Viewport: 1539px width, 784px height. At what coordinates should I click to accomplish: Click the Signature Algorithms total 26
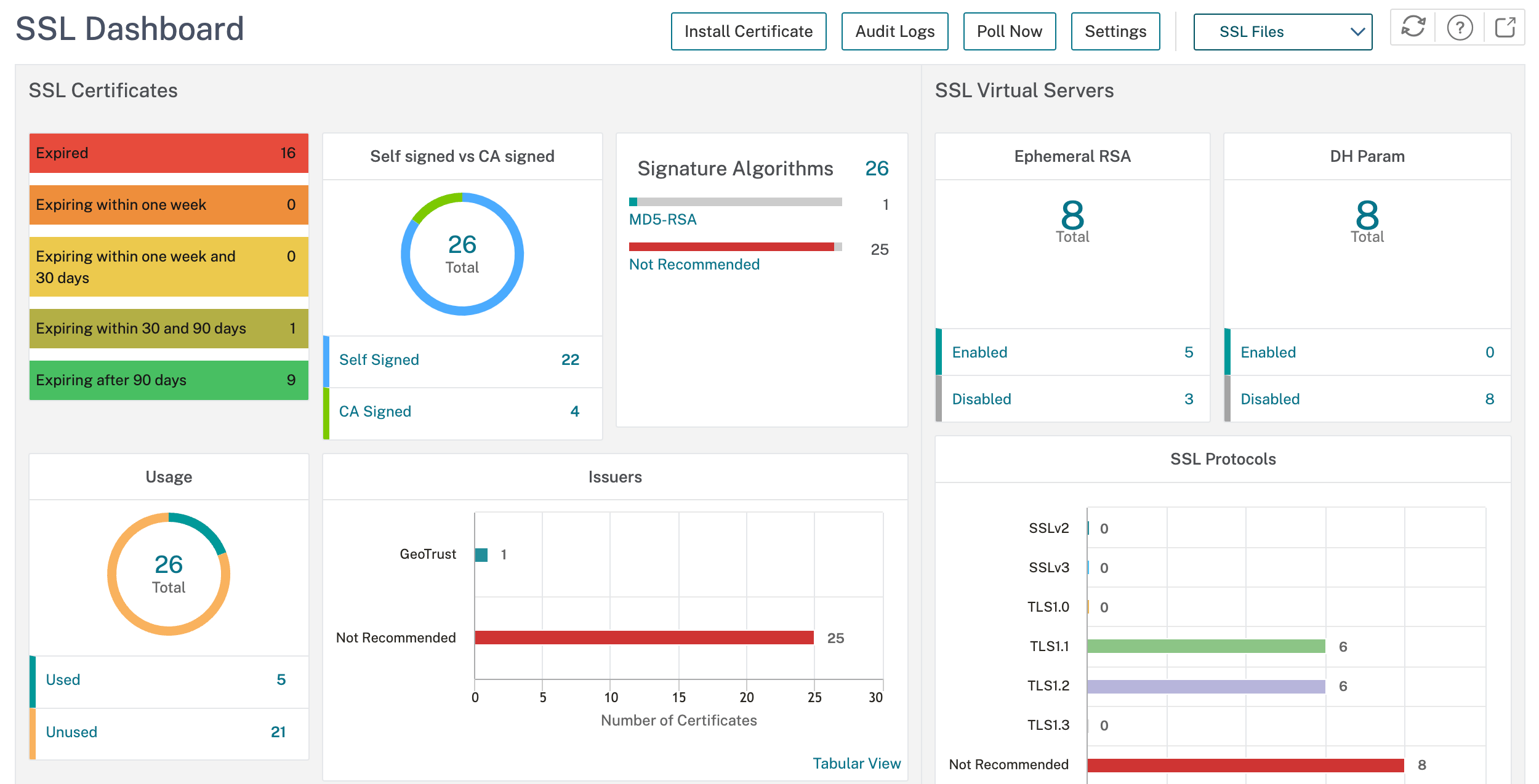[877, 169]
